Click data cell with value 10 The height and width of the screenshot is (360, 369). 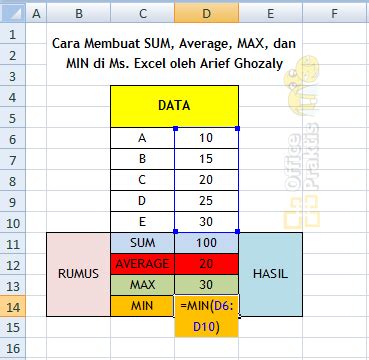pyautogui.click(x=206, y=138)
